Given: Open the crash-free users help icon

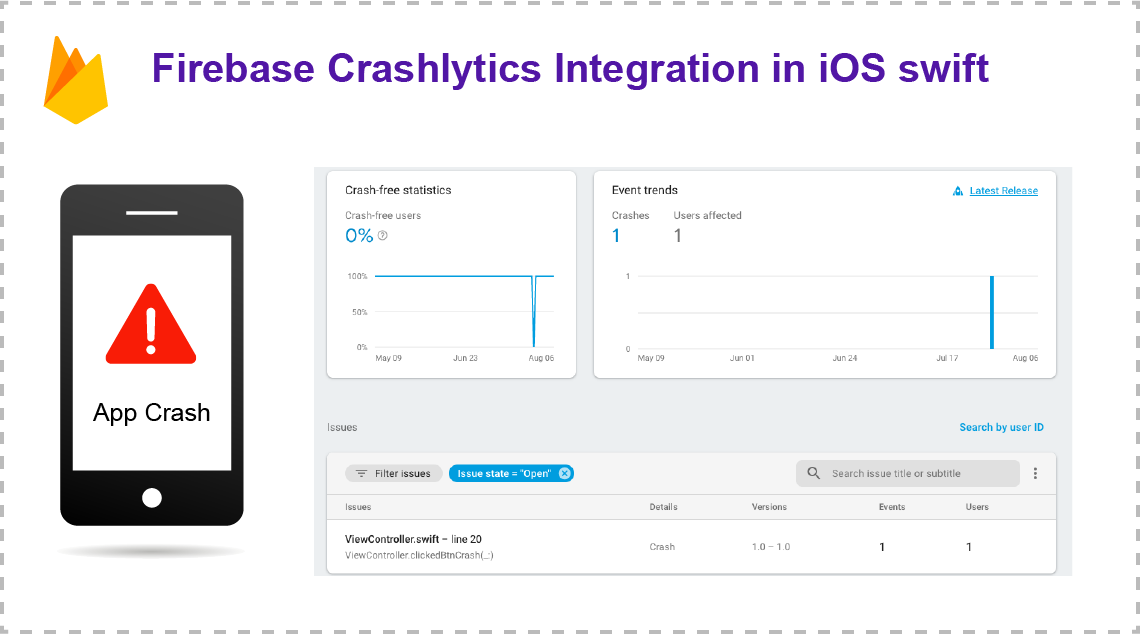Looking at the screenshot, I should tap(383, 236).
